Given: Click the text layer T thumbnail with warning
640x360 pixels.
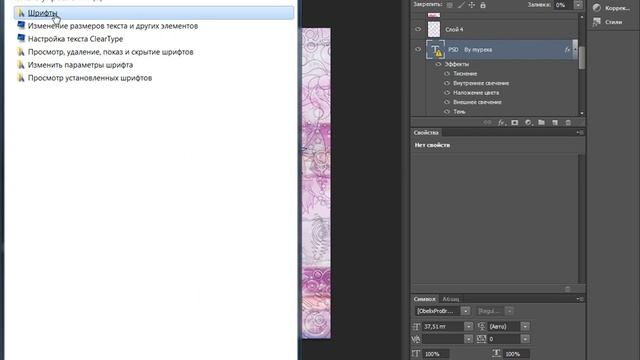Looking at the screenshot, I should [435, 50].
